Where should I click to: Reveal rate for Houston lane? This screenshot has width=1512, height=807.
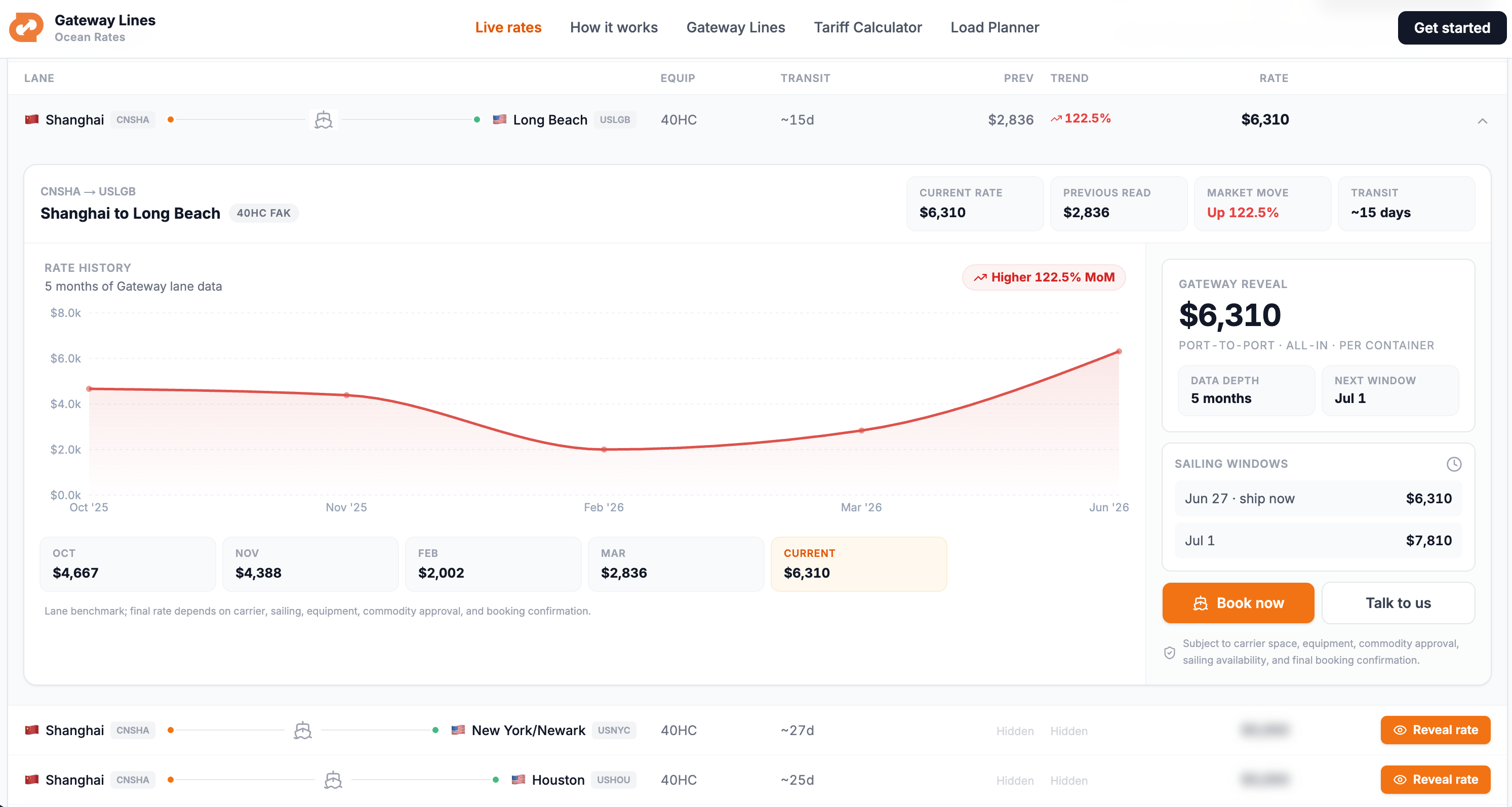coord(1436,780)
